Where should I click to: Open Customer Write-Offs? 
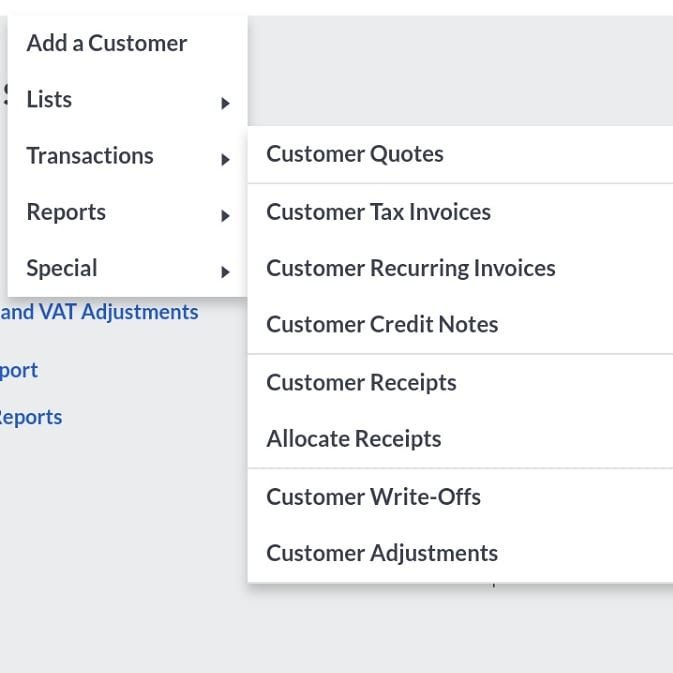[460, 497]
